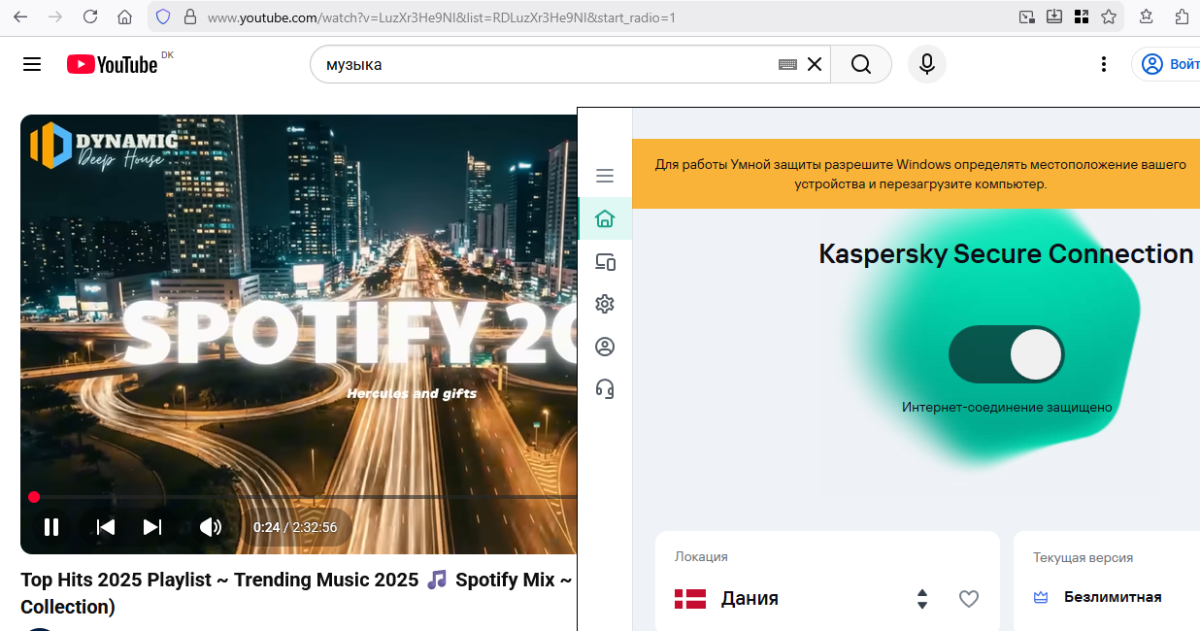Click the Top Hits 2025 Playlist title
The image size is (1200, 631).
(x=297, y=593)
